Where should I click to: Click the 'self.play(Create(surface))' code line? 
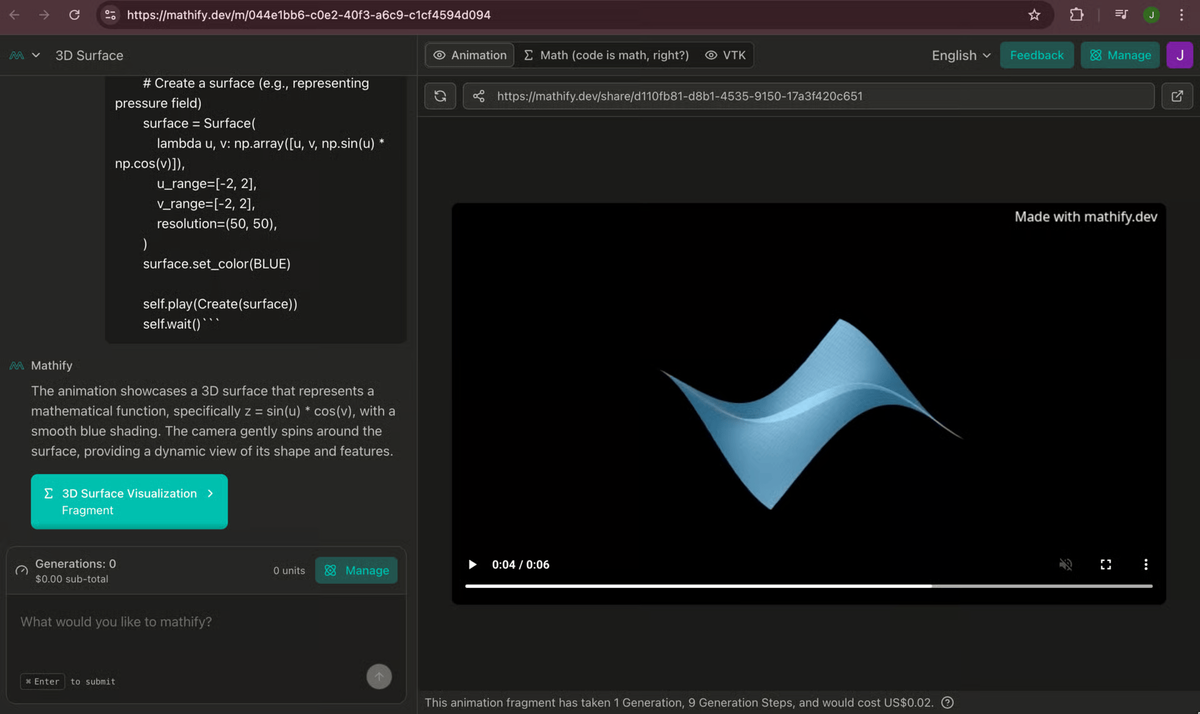[x=220, y=304]
